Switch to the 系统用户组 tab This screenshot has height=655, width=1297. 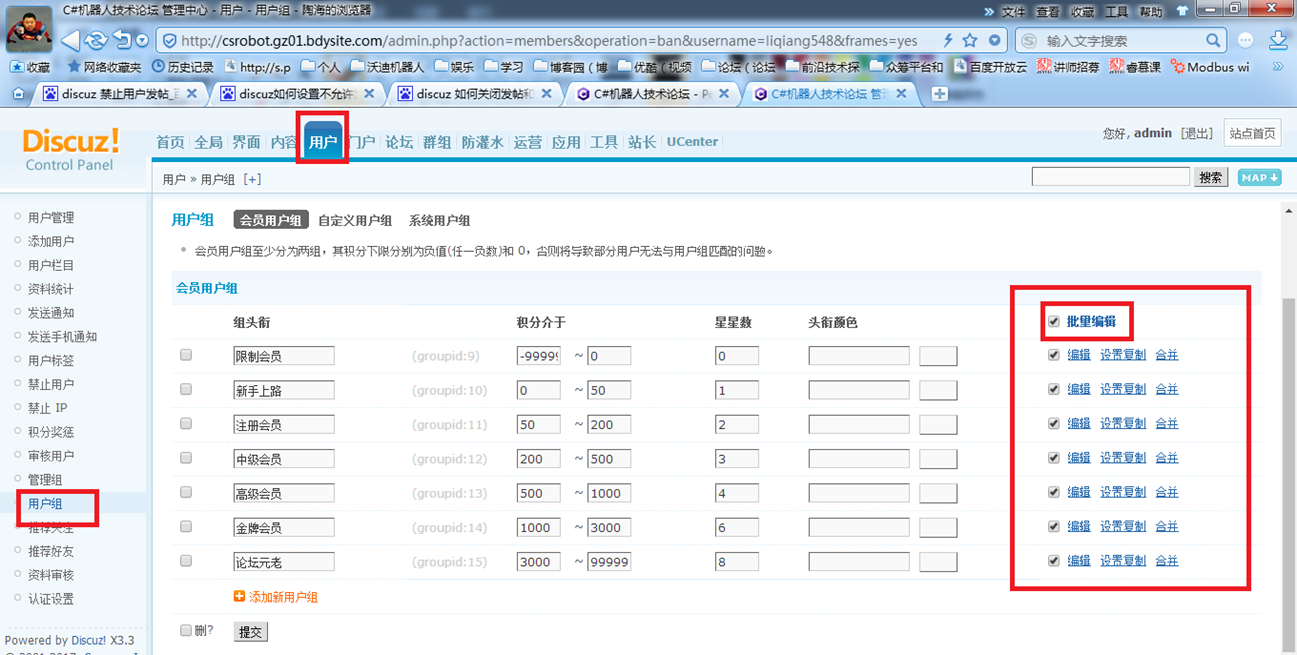[439, 220]
